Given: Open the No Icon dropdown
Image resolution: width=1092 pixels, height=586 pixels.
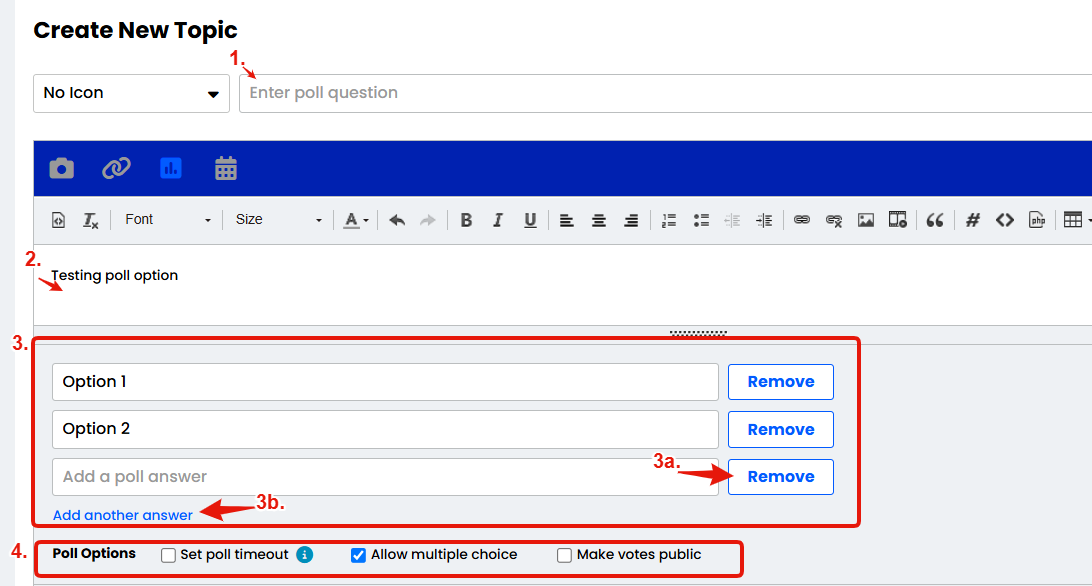Looking at the screenshot, I should pyautogui.click(x=132, y=93).
